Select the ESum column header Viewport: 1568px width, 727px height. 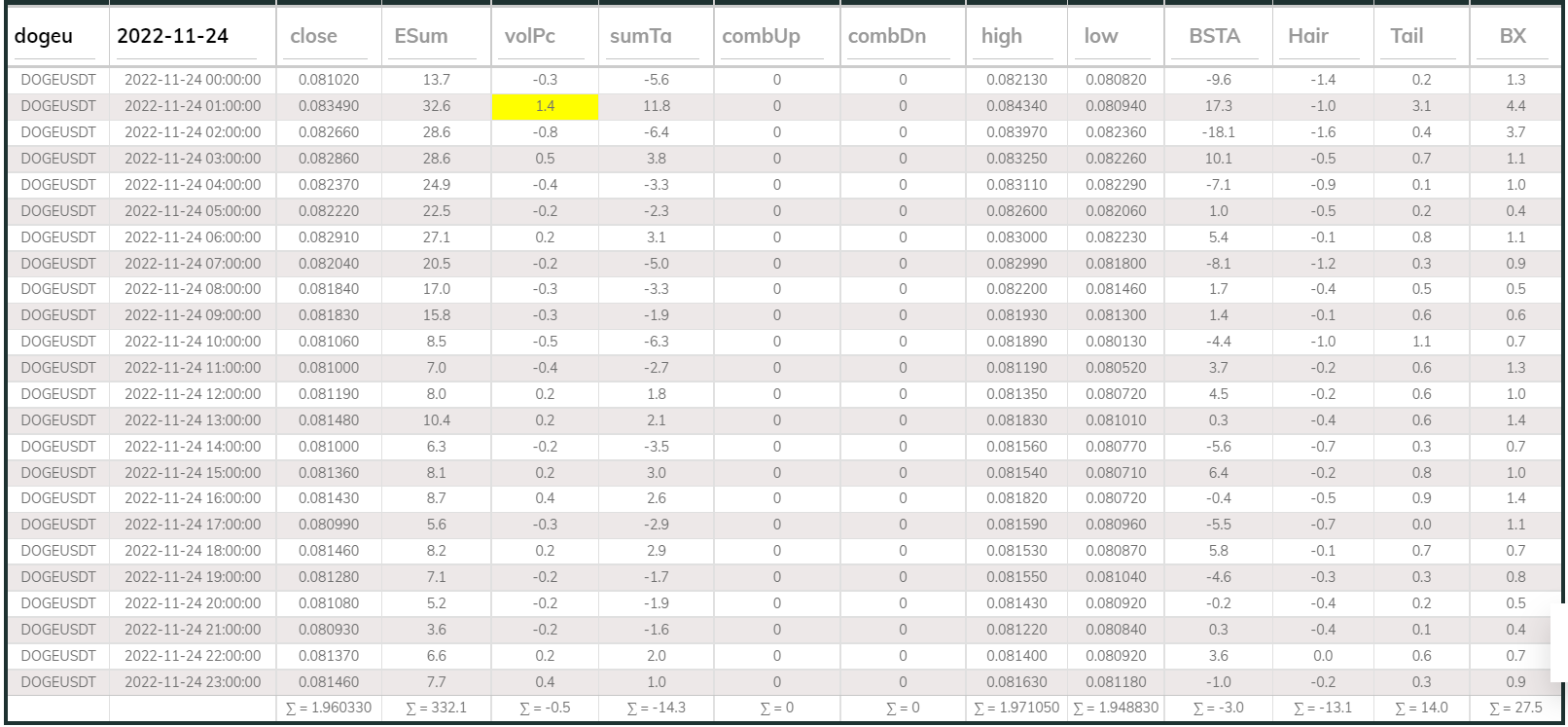435,36
